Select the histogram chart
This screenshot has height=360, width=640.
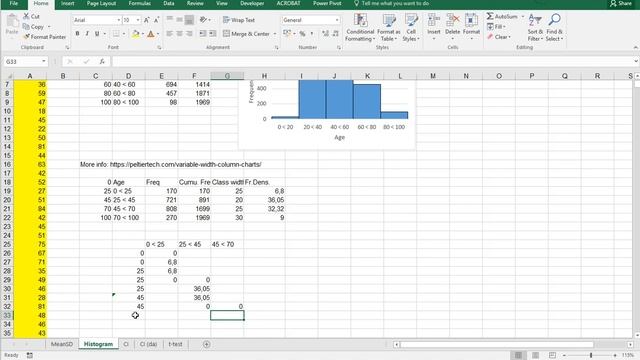click(327, 114)
